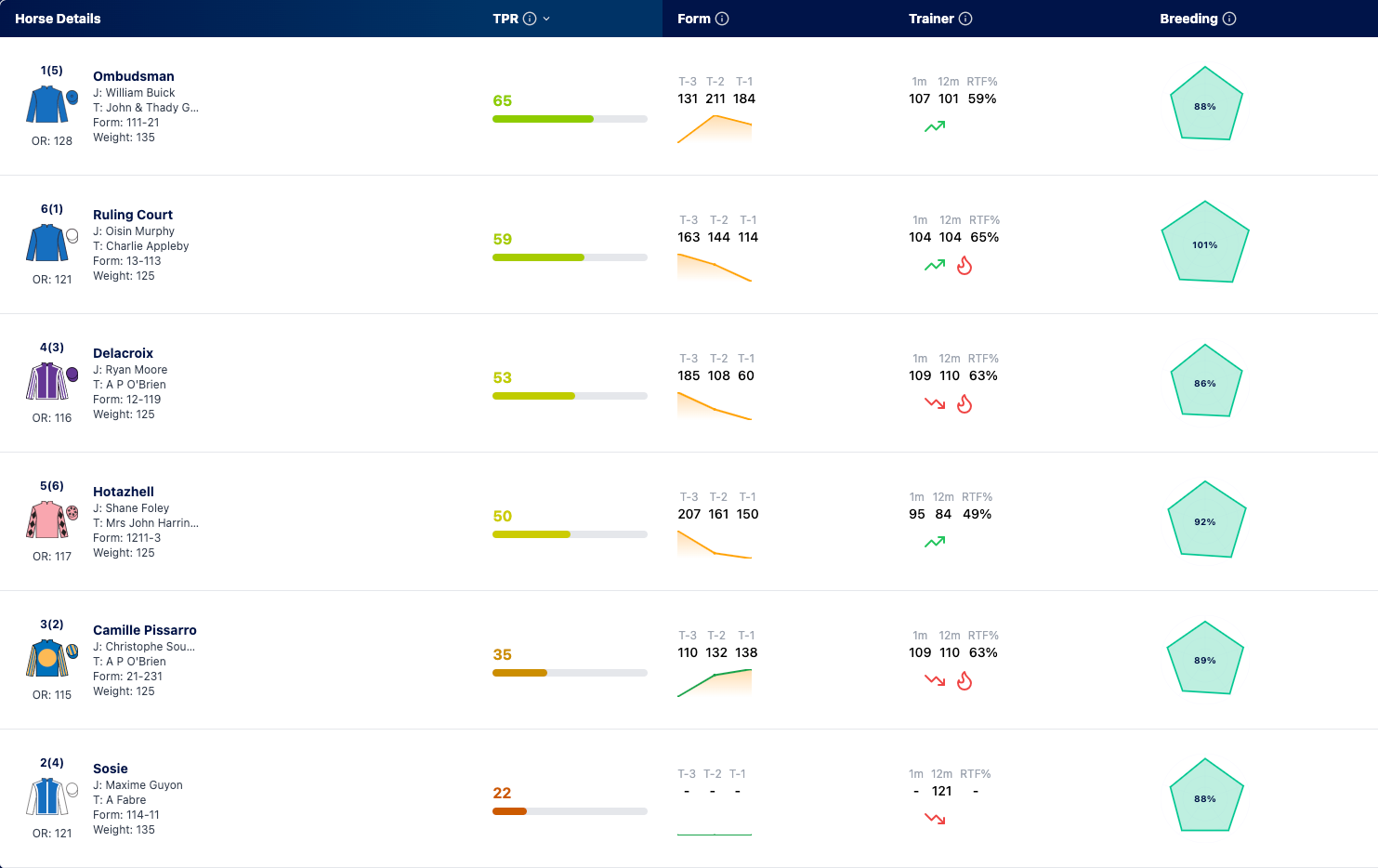Click the TPR info icon
The width and height of the screenshot is (1378, 868).
(x=530, y=19)
